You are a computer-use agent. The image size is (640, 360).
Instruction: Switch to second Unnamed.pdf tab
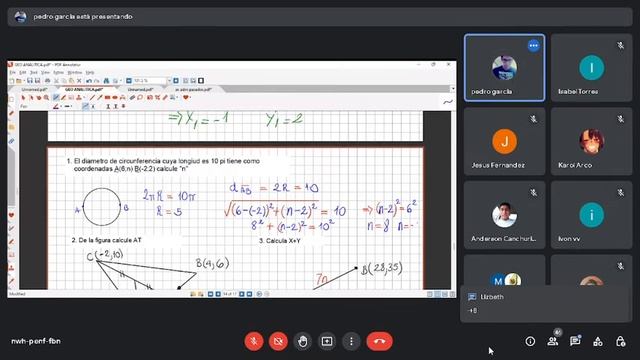coord(140,89)
